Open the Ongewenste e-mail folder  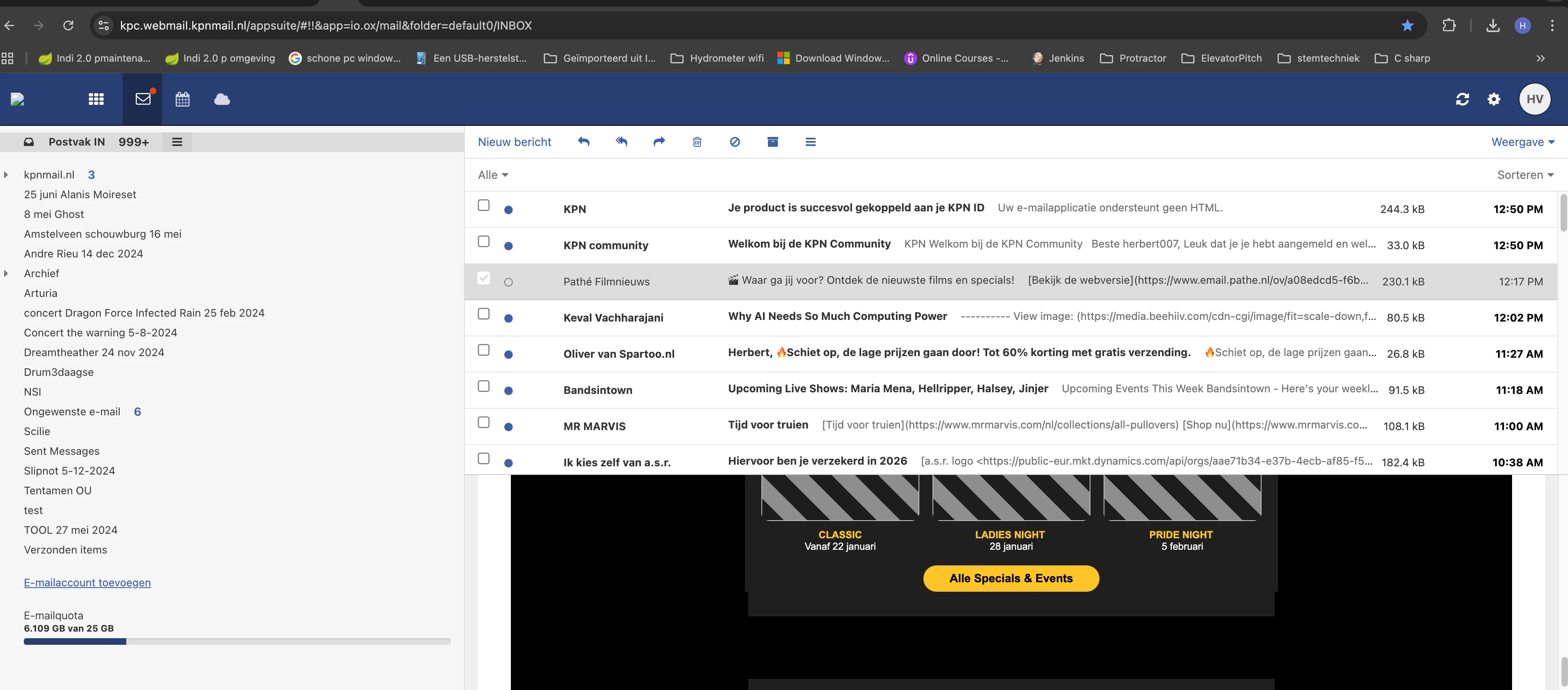click(72, 411)
